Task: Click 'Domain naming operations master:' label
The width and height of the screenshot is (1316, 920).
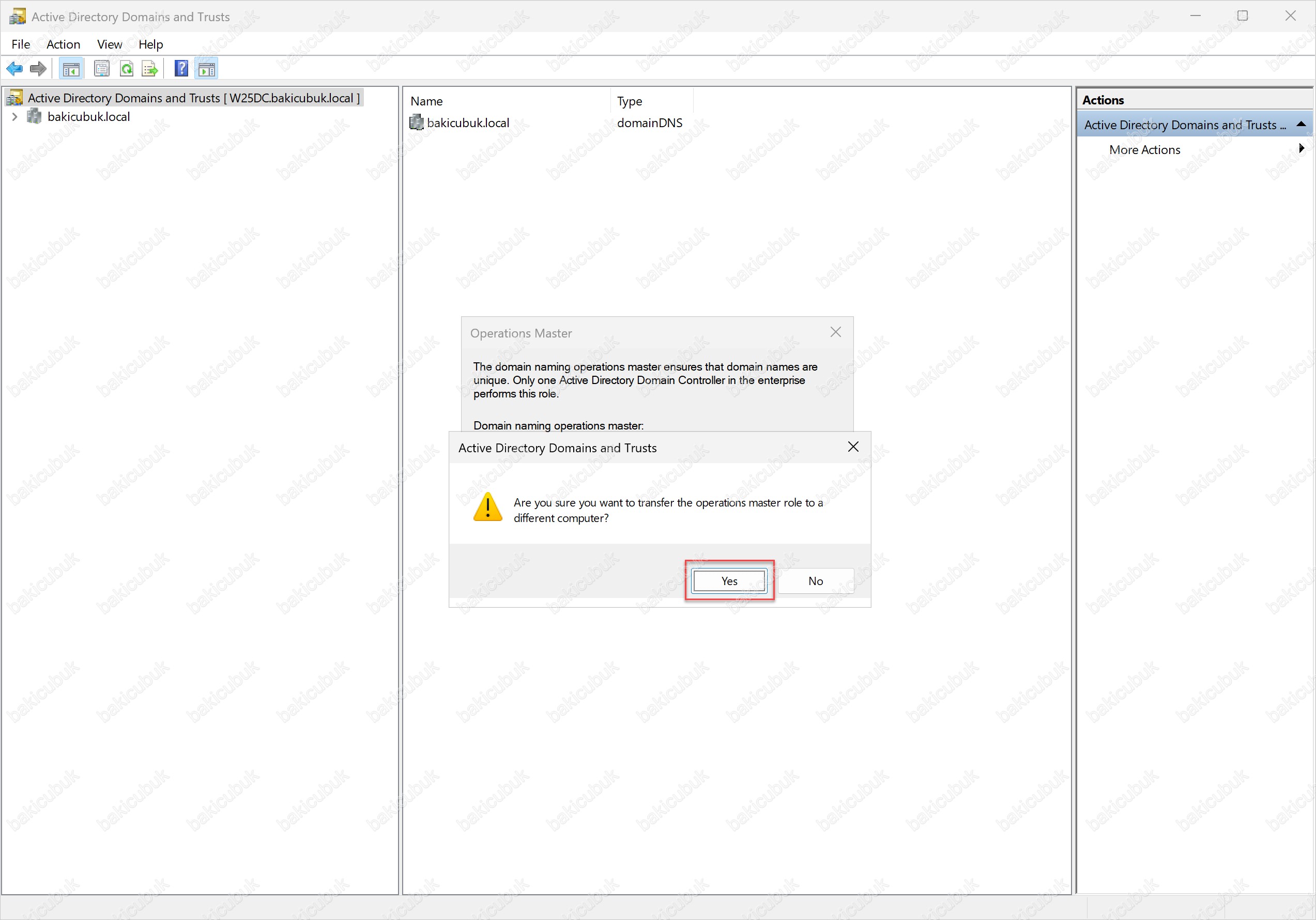Action: (x=558, y=425)
